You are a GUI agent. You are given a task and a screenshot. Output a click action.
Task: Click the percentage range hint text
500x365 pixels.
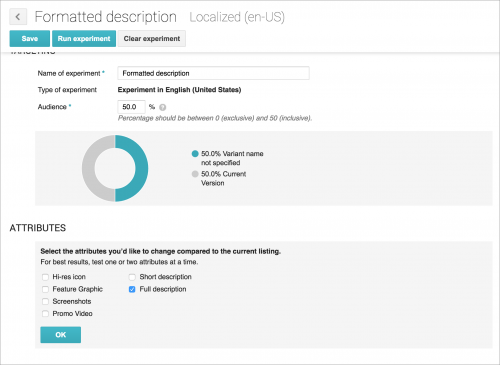[215, 118]
